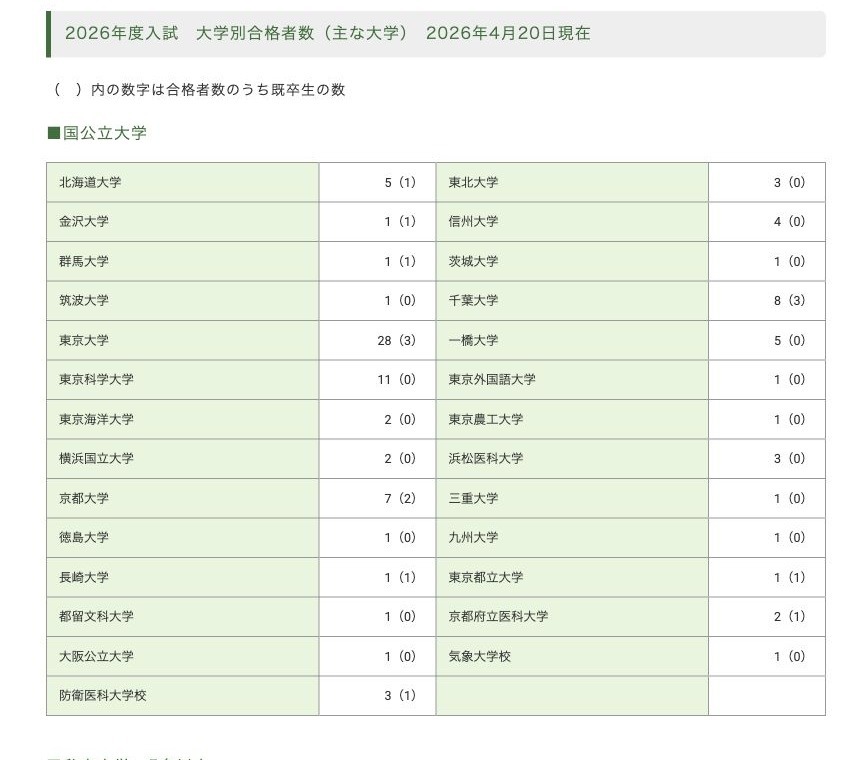
Task: Click the 金沢大学 row label
Action: (x=84, y=222)
